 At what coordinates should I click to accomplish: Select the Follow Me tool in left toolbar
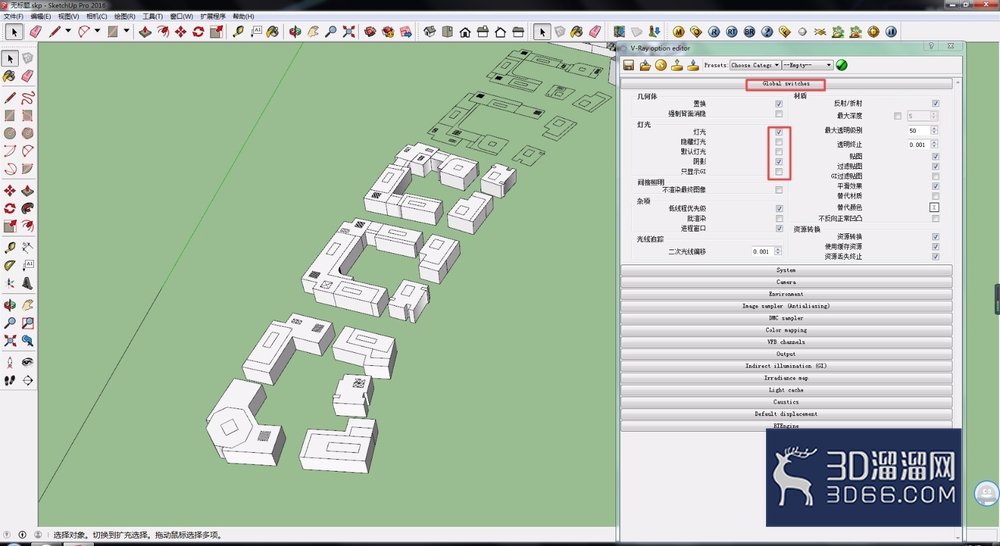coord(27,208)
